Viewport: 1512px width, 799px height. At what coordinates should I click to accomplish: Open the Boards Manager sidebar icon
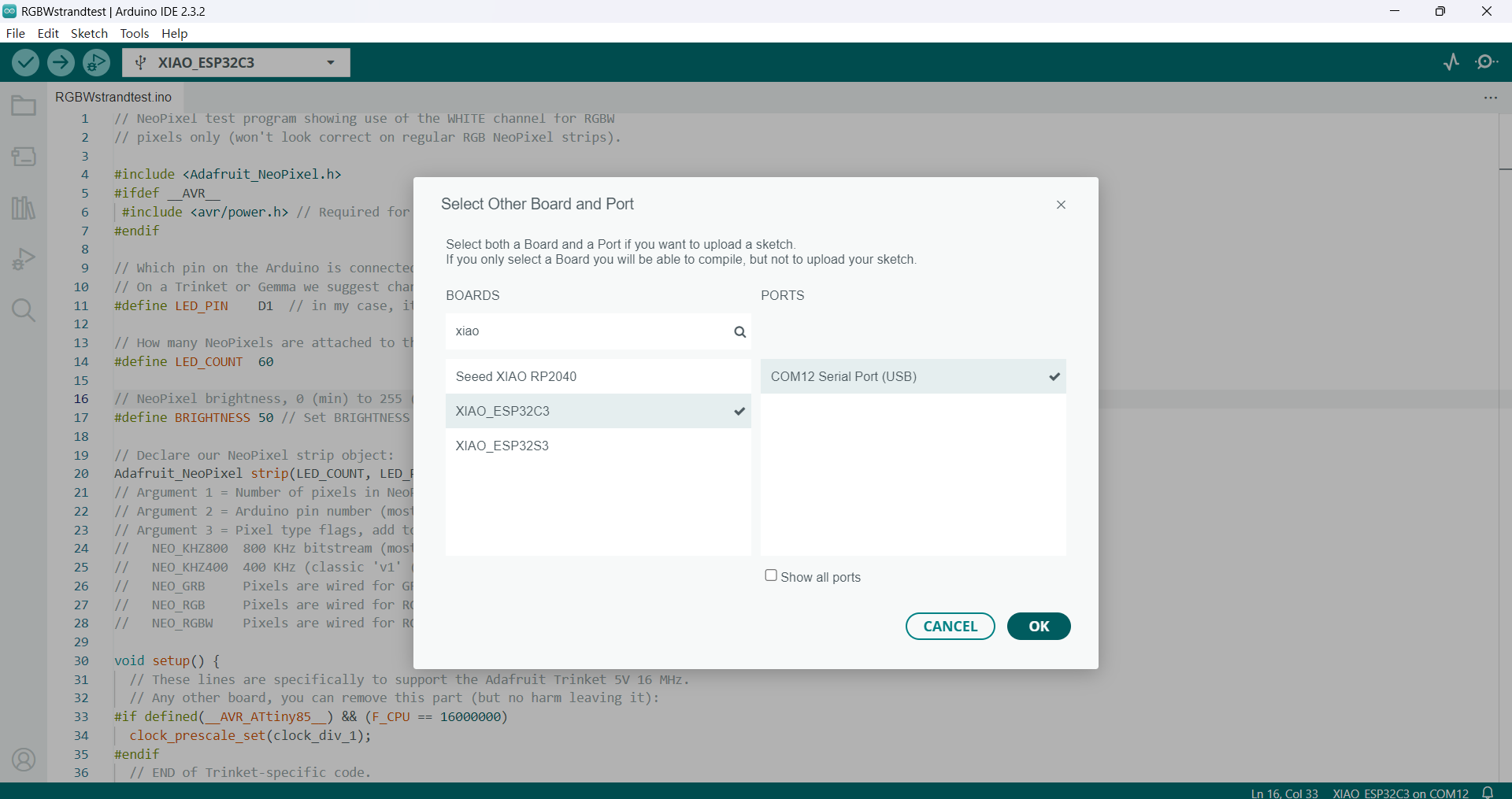(x=24, y=157)
